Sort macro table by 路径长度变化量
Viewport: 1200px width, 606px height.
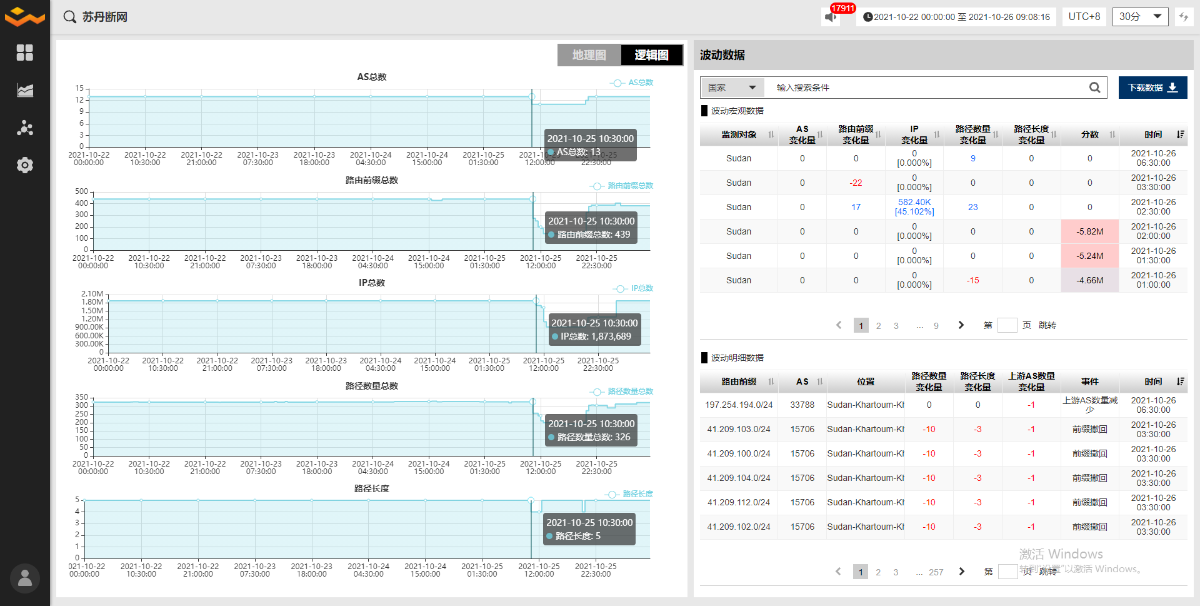[x=1055, y=134]
